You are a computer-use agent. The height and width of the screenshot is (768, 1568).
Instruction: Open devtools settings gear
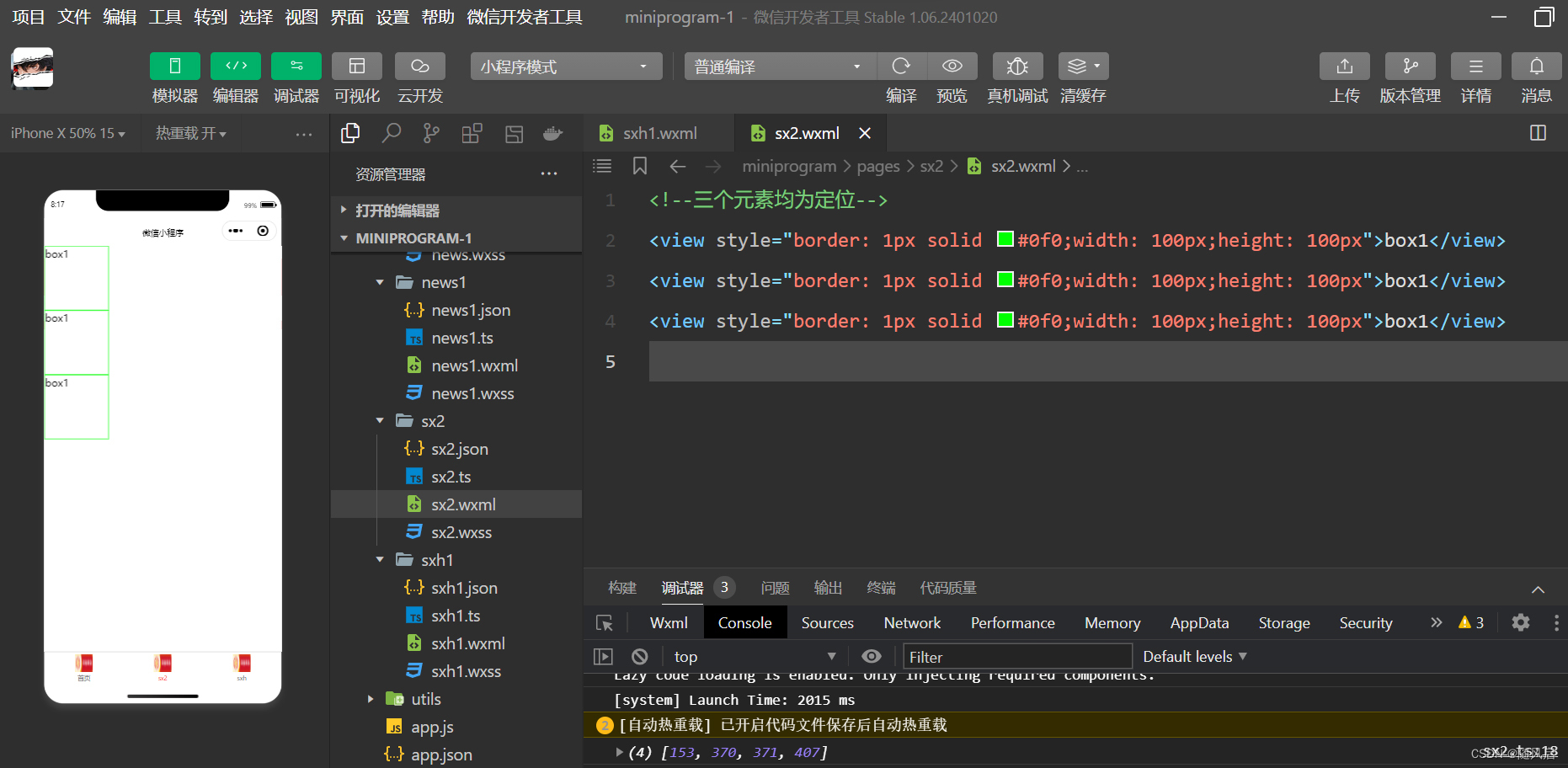1520,622
